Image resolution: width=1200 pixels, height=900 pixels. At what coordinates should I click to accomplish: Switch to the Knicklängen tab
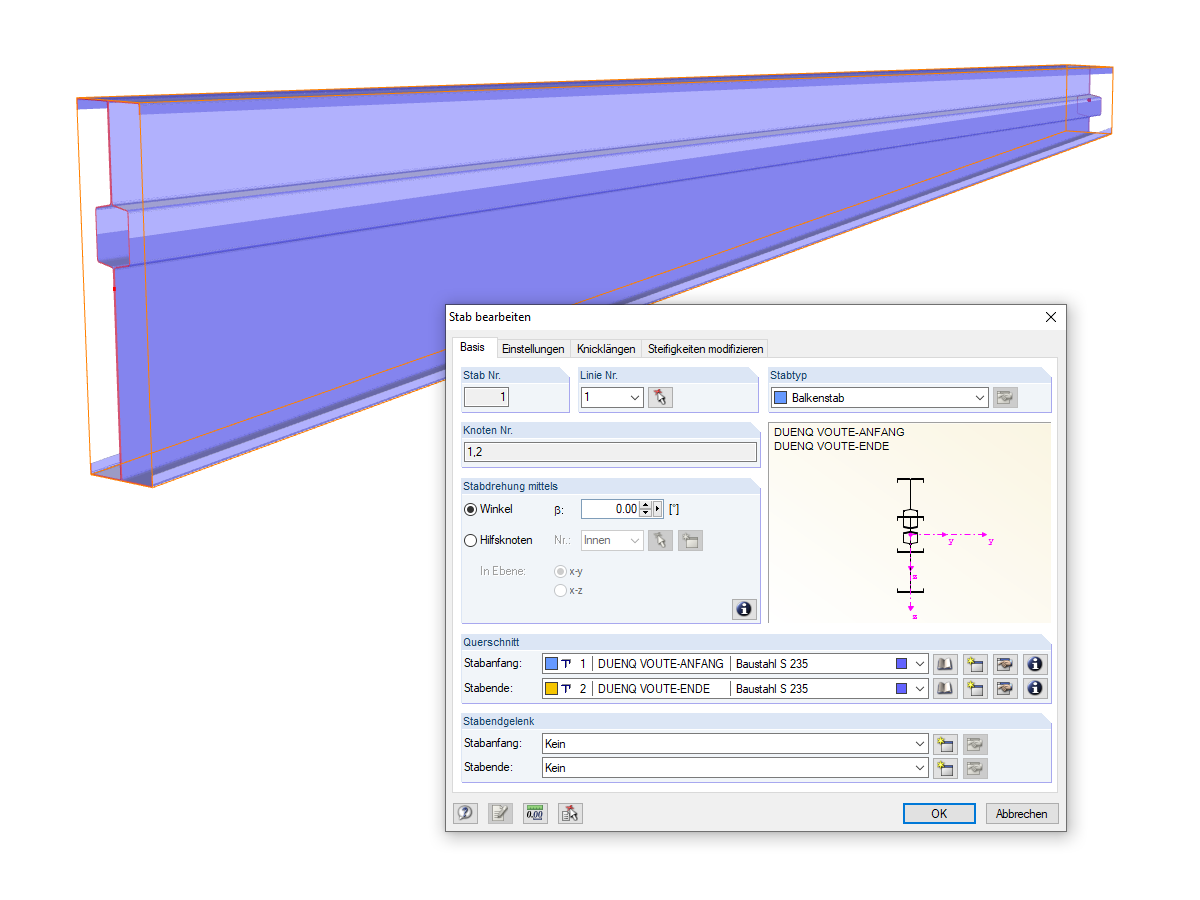pyautogui.click(x=606, y=349)
